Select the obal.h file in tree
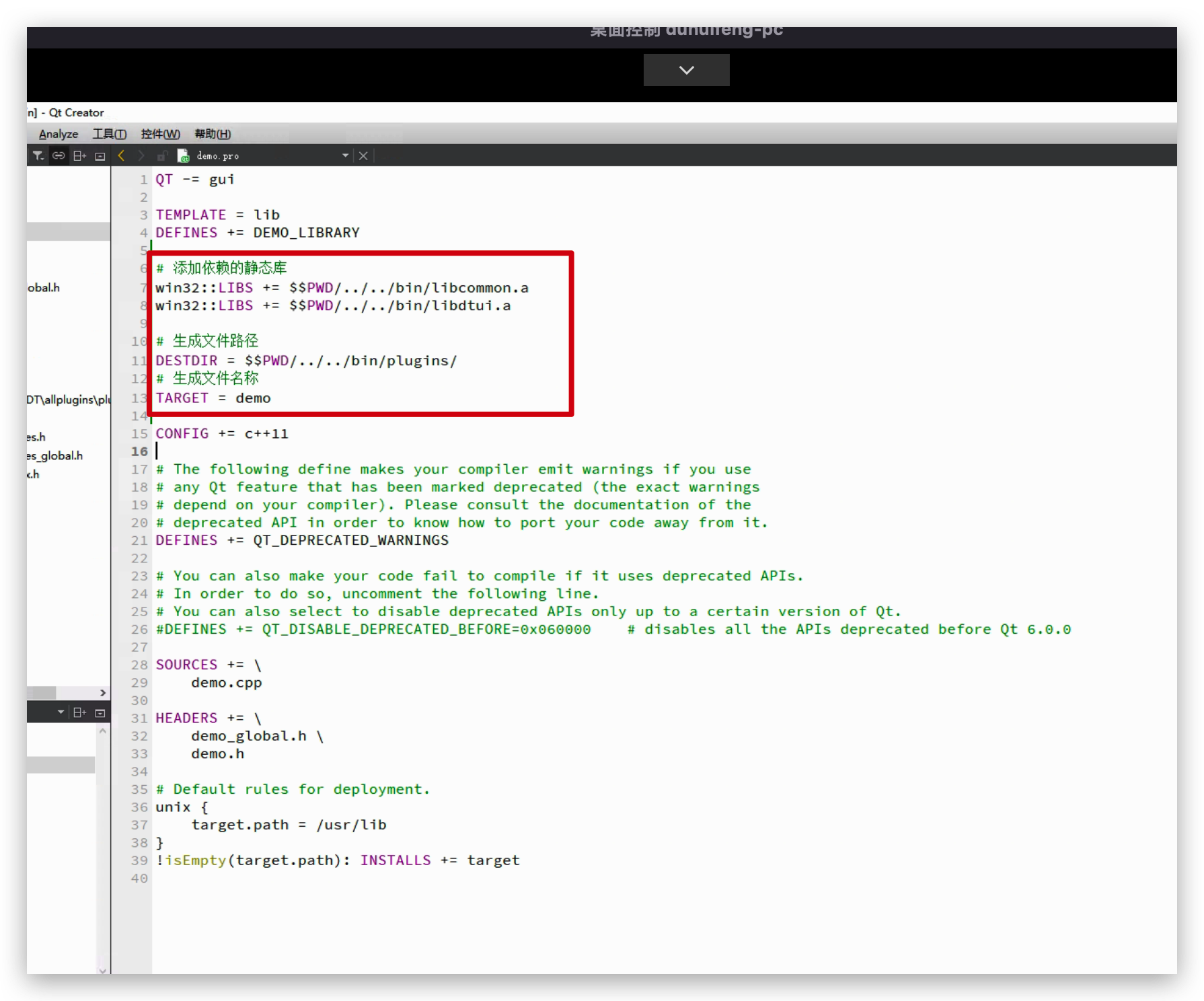Viewport: 1204px width, 1001px height. [x=44, y=287]
